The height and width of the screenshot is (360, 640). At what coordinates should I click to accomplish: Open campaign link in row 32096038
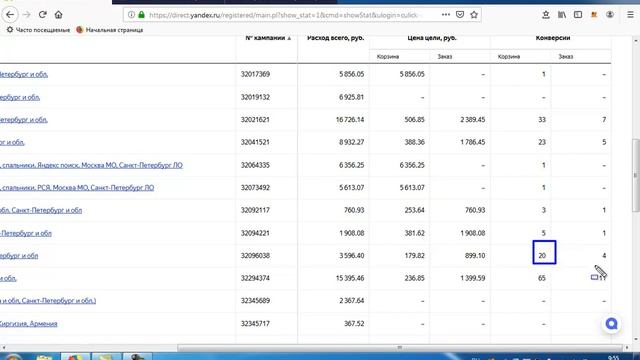pos(19,256)
